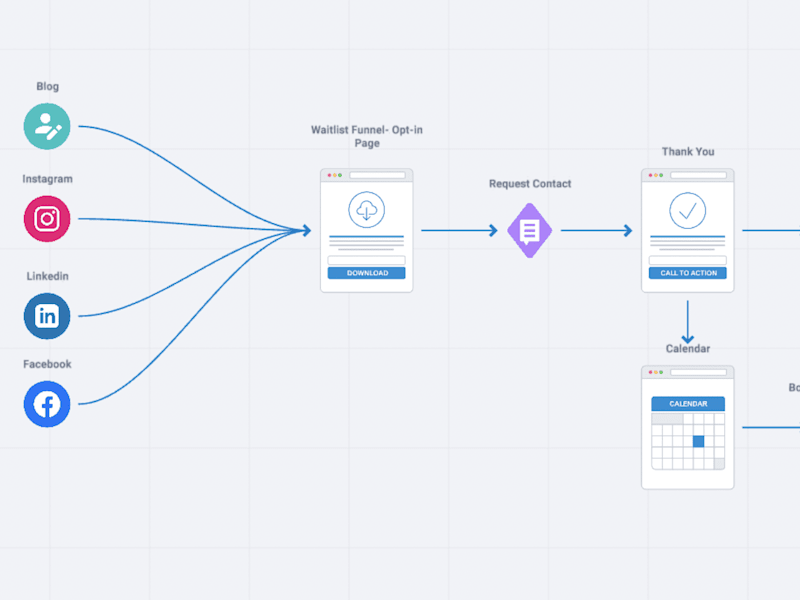800x600 pixels.
Task: Click the cloud download icon on opt-in page
Action: point(366,210)
